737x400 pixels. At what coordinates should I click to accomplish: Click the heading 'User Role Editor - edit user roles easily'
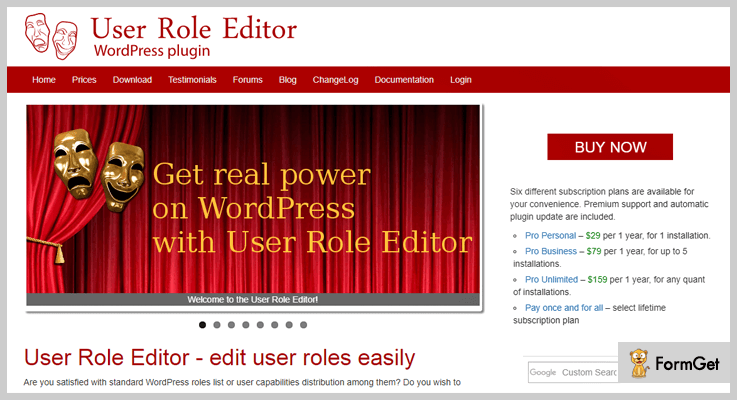tap(220, 358)
